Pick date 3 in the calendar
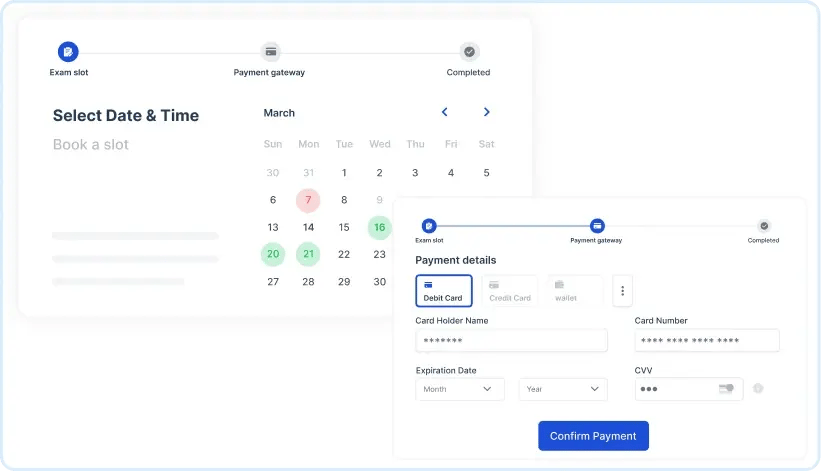The height and width of the screenshot is (471, 821). [415, 173]
